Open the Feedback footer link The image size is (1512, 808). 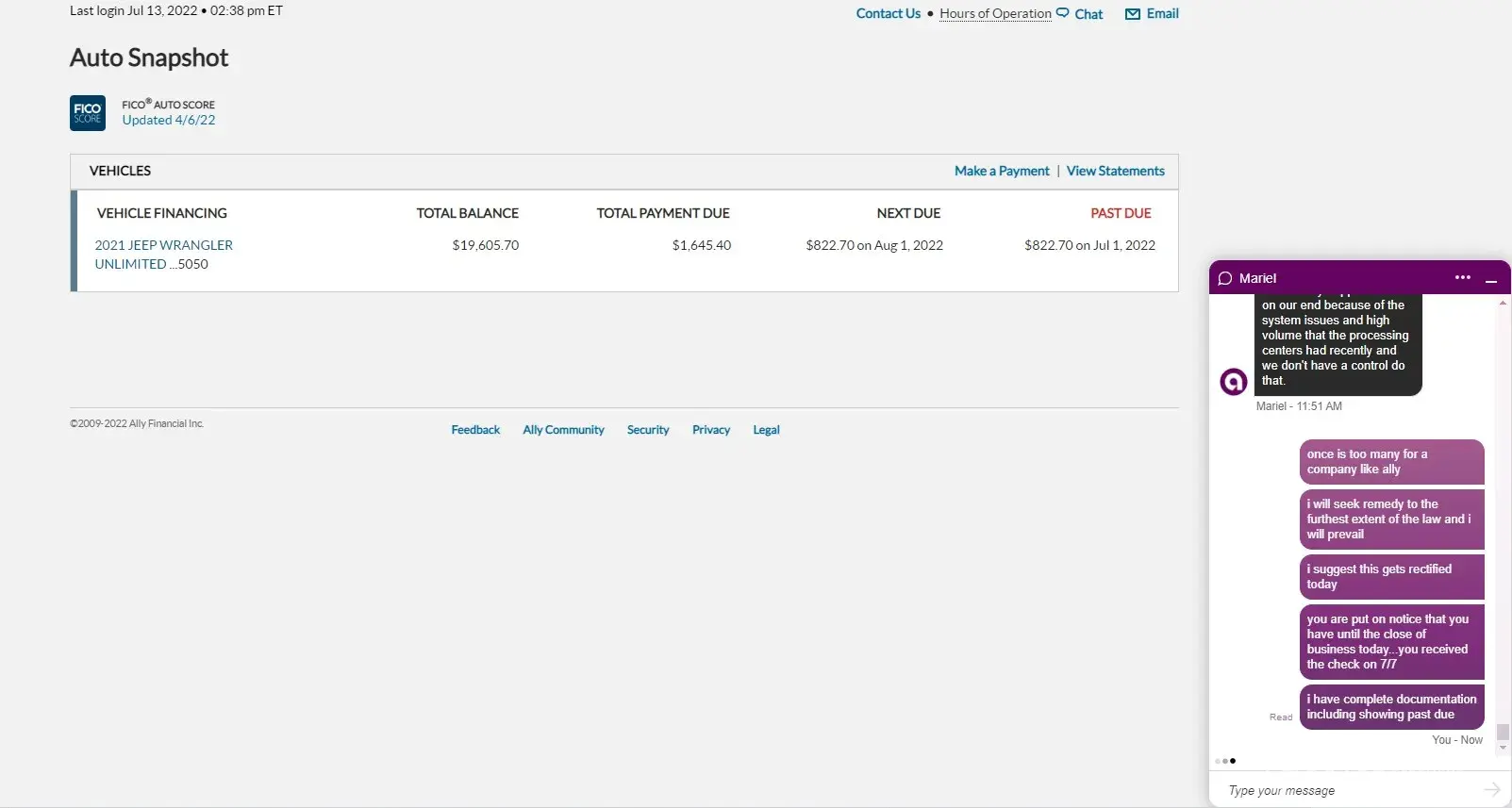point(475,430)
